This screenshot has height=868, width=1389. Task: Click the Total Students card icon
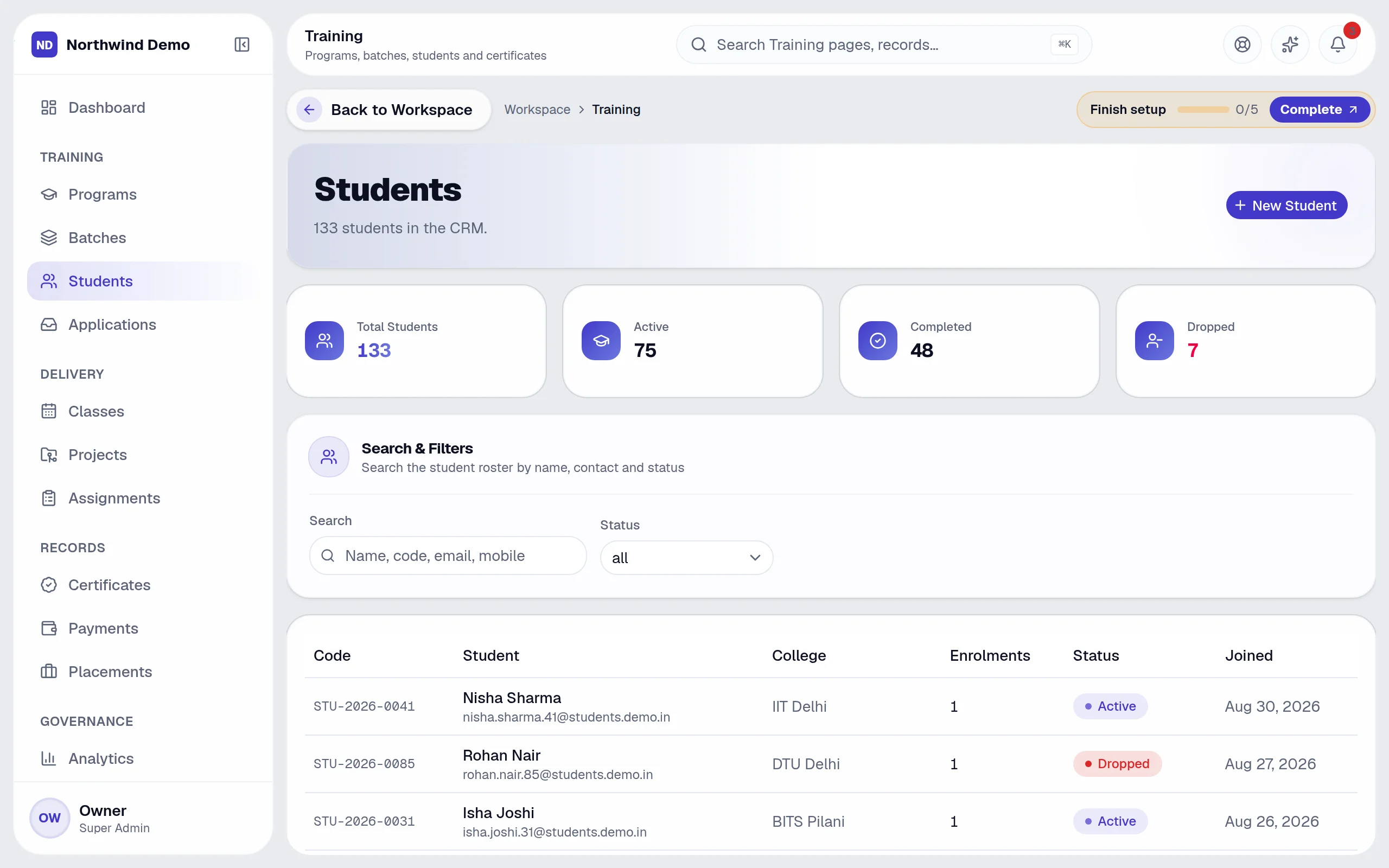coord(324,341)
